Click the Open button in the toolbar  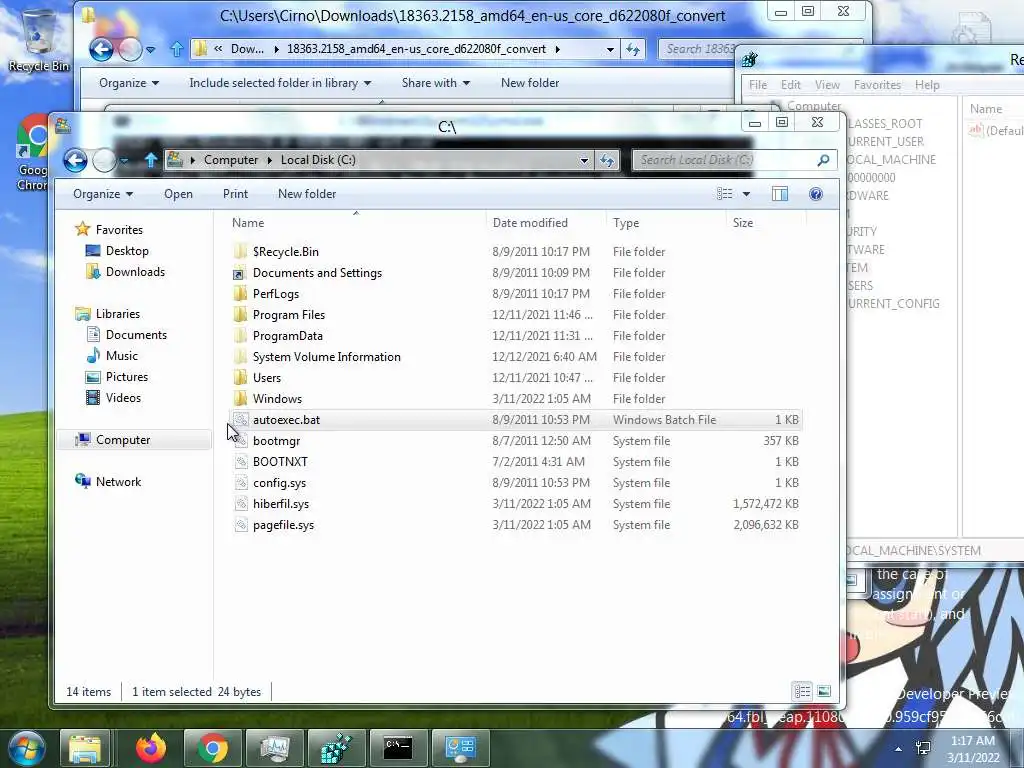coord(178,194)
